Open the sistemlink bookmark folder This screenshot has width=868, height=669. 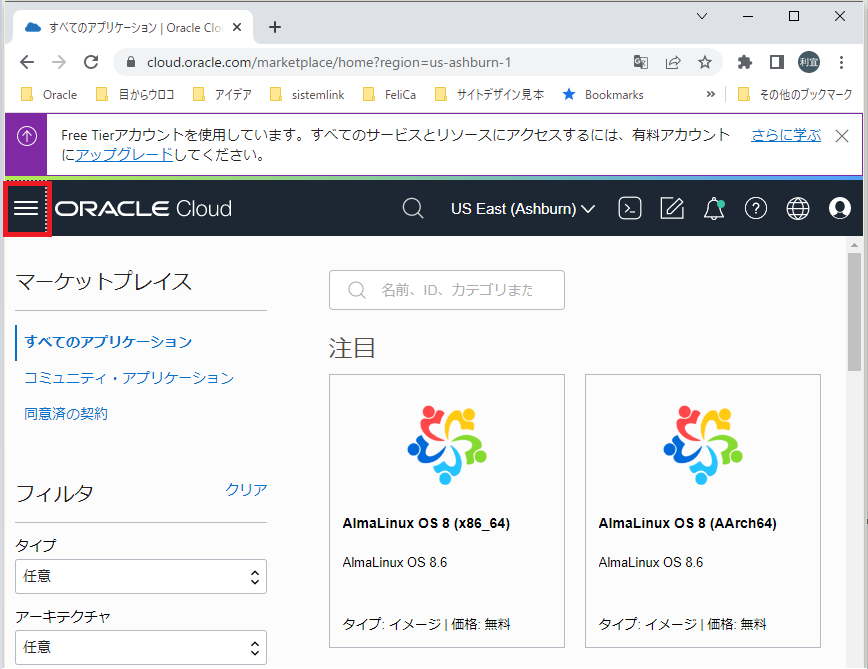[x=307, y=95]
